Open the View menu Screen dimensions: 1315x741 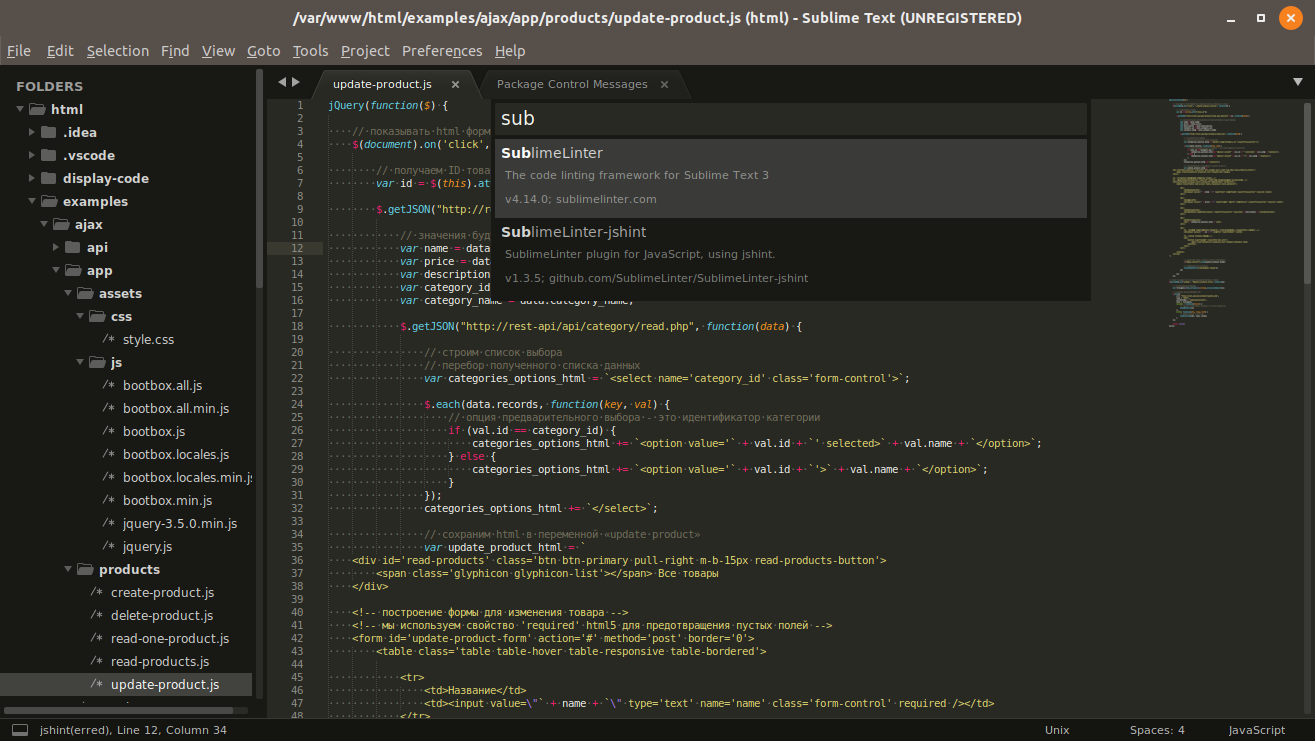218,51
